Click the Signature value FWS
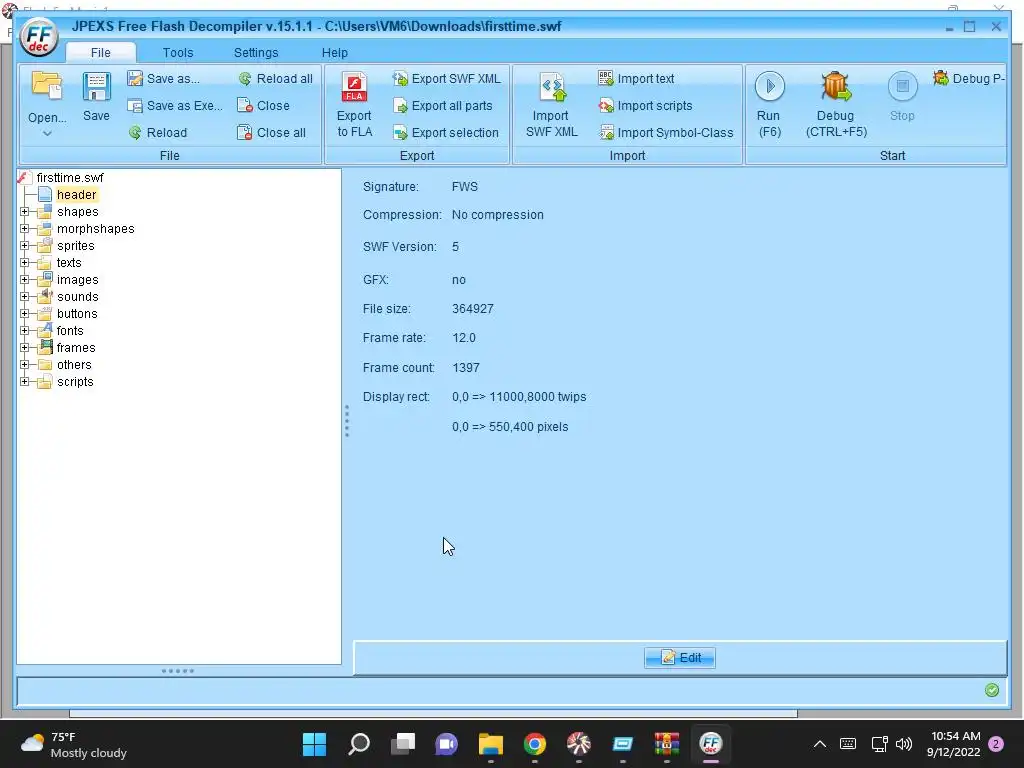 464,187
